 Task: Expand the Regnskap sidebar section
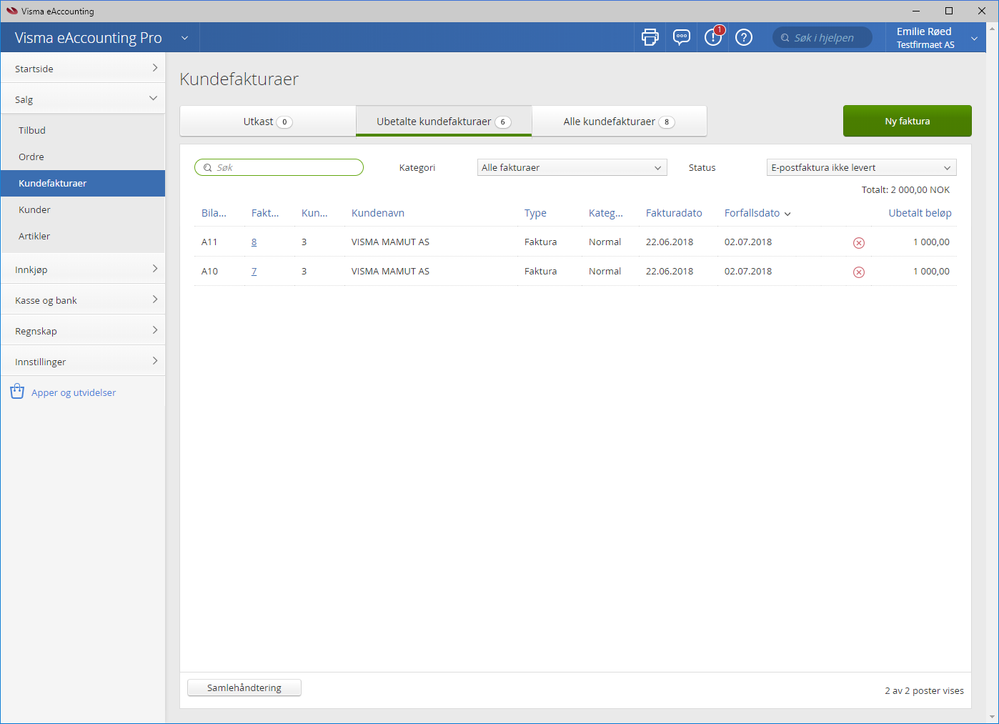82,330
